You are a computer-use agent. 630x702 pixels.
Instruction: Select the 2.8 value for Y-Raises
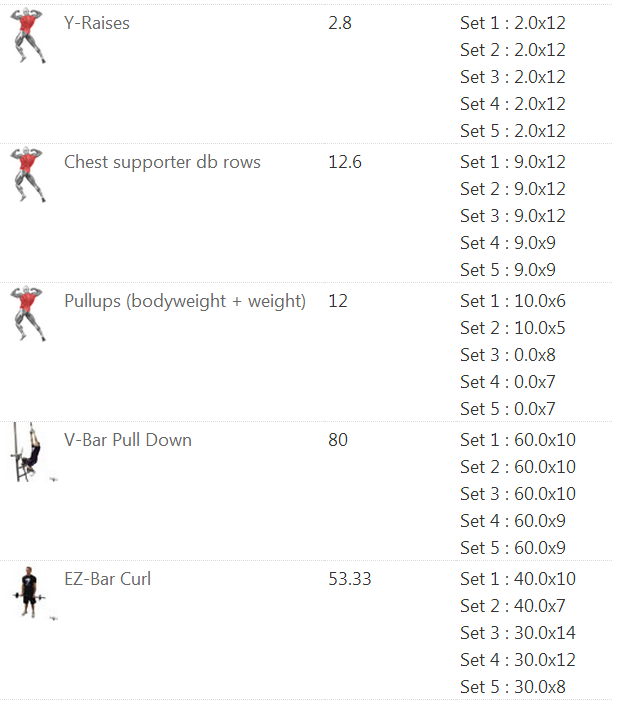[x=340, y=23]
